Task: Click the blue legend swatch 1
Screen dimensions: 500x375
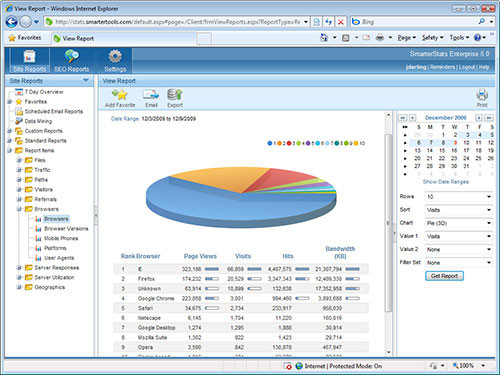Action: pyautogui.click(x=270, y=143)
